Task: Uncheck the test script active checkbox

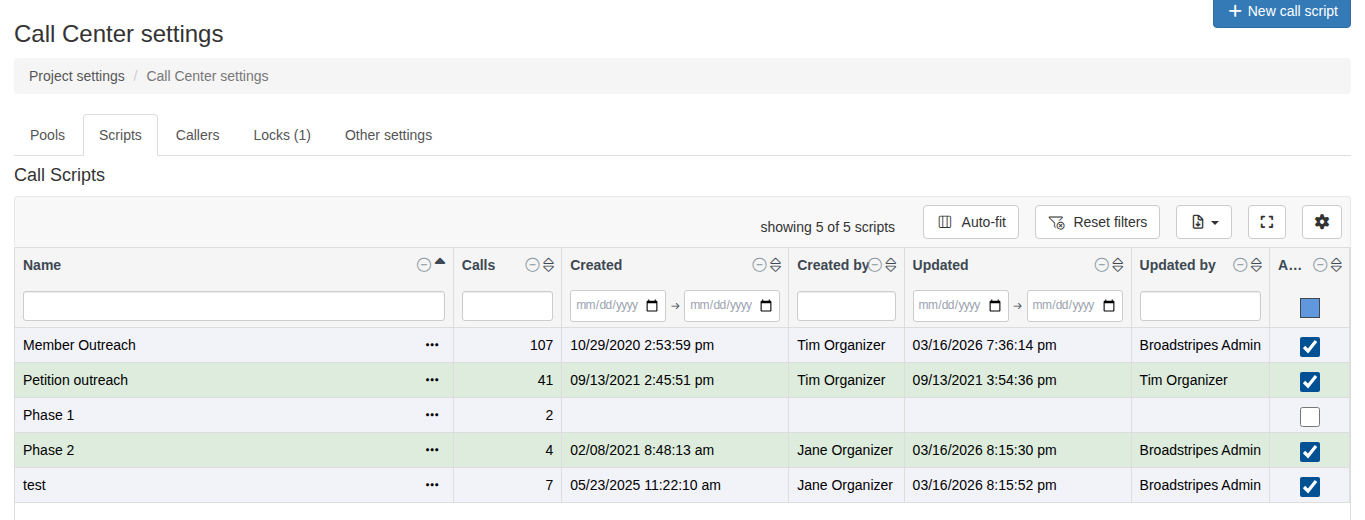Action: (1310, 487)
